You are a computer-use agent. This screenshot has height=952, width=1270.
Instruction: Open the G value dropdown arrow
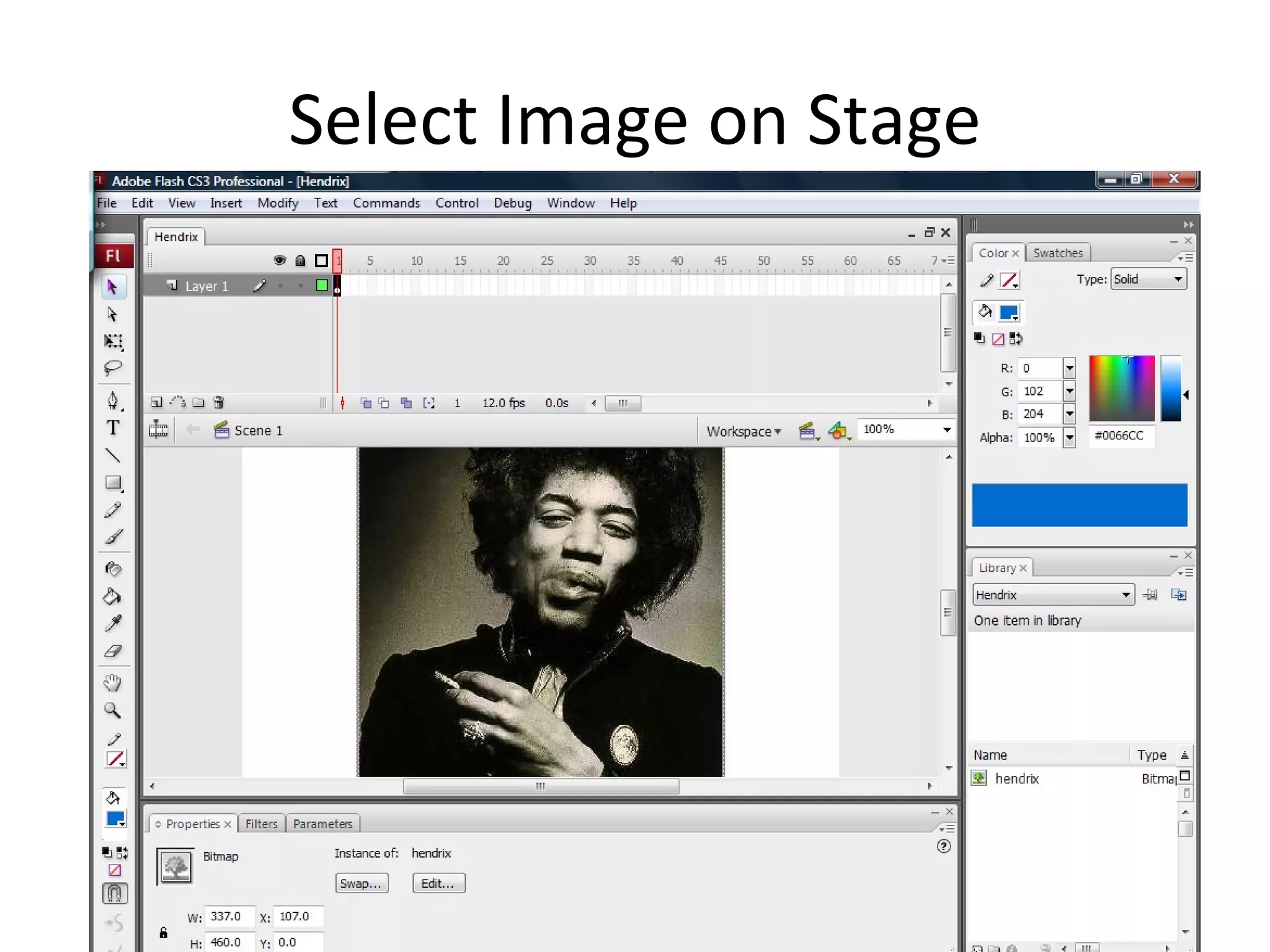point(1070,391)
